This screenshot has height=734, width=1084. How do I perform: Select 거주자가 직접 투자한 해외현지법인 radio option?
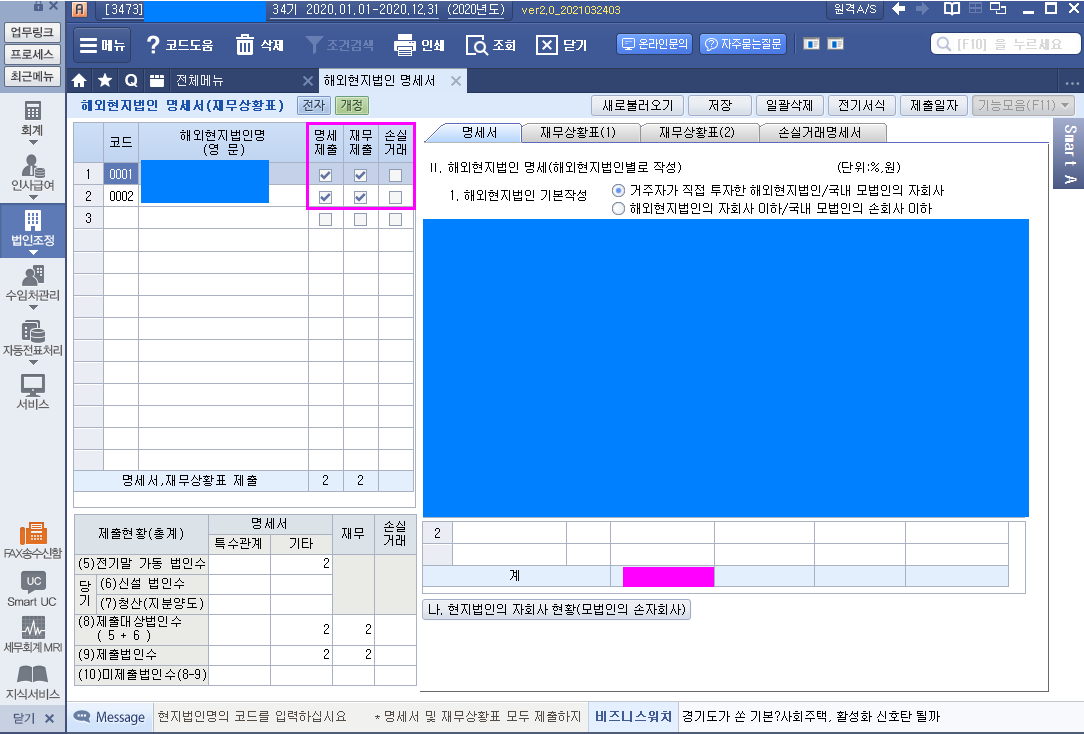[x=618, y=191]
